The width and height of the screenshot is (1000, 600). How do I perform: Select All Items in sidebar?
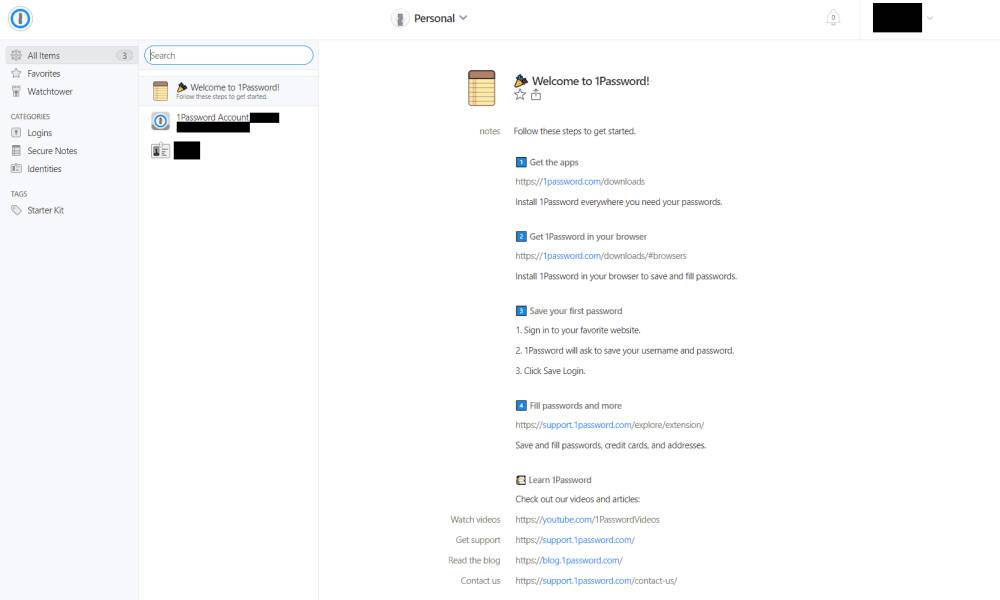[x=70, y=55]
